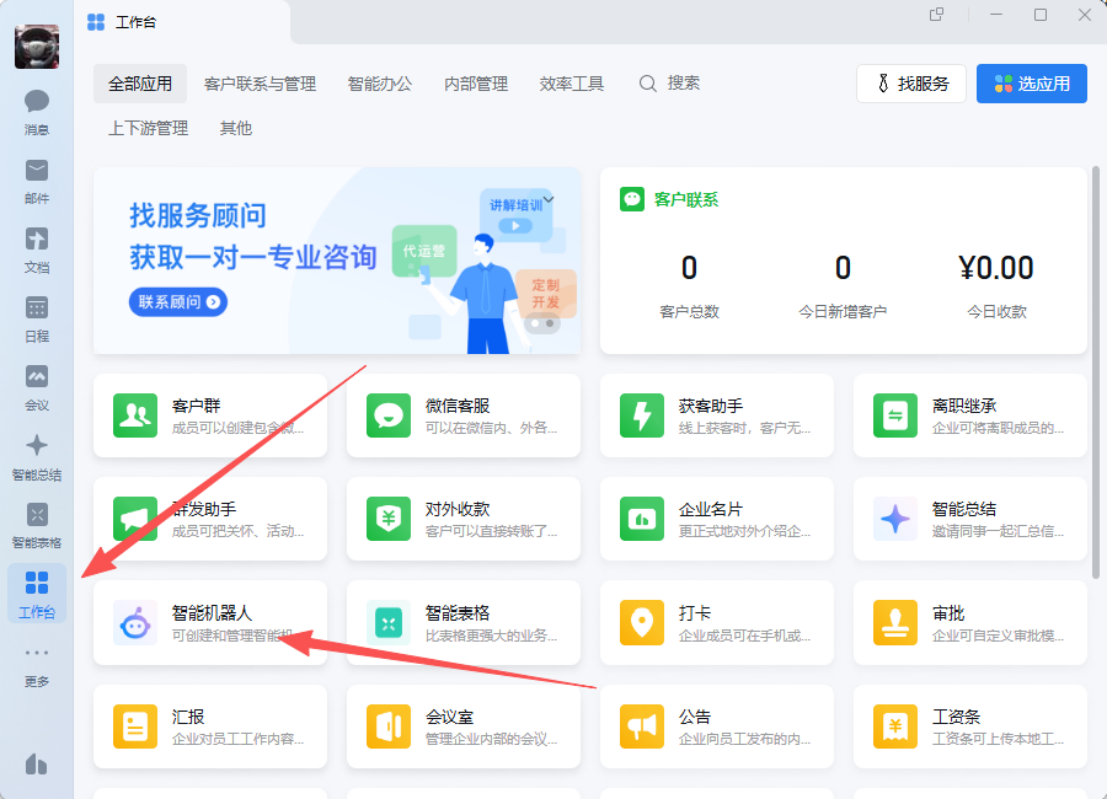Click the 联系顾问 button
This screenshot has width=1108, height=800.
tap(177, 302)
